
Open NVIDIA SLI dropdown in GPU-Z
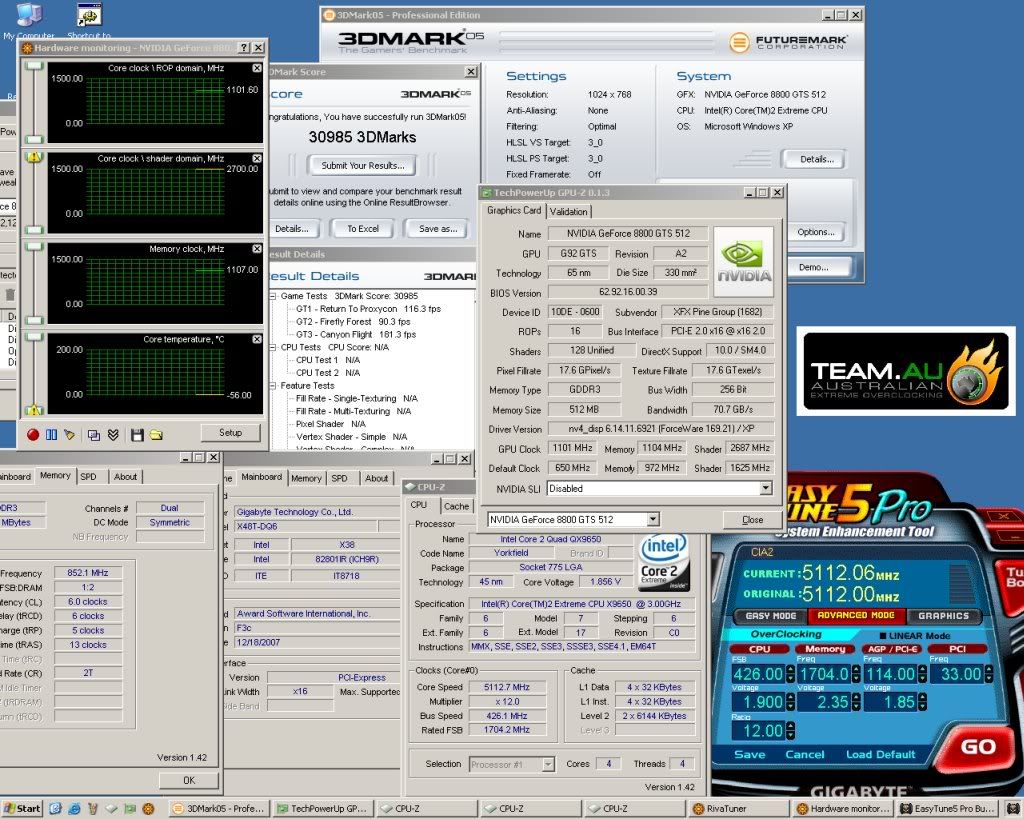(766, 489)
